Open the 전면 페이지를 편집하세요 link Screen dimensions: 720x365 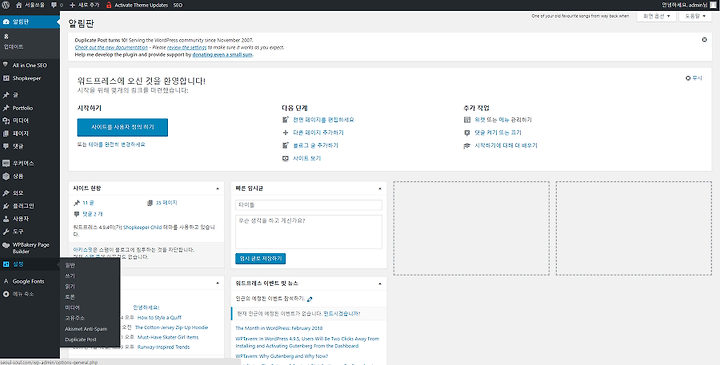click(323, 120)
